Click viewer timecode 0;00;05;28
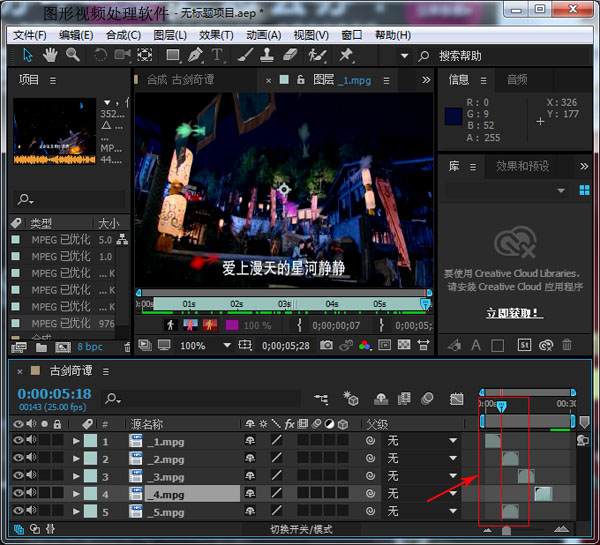Image resolution: width=600 pixels, height=545 pixels. [285, 346]
